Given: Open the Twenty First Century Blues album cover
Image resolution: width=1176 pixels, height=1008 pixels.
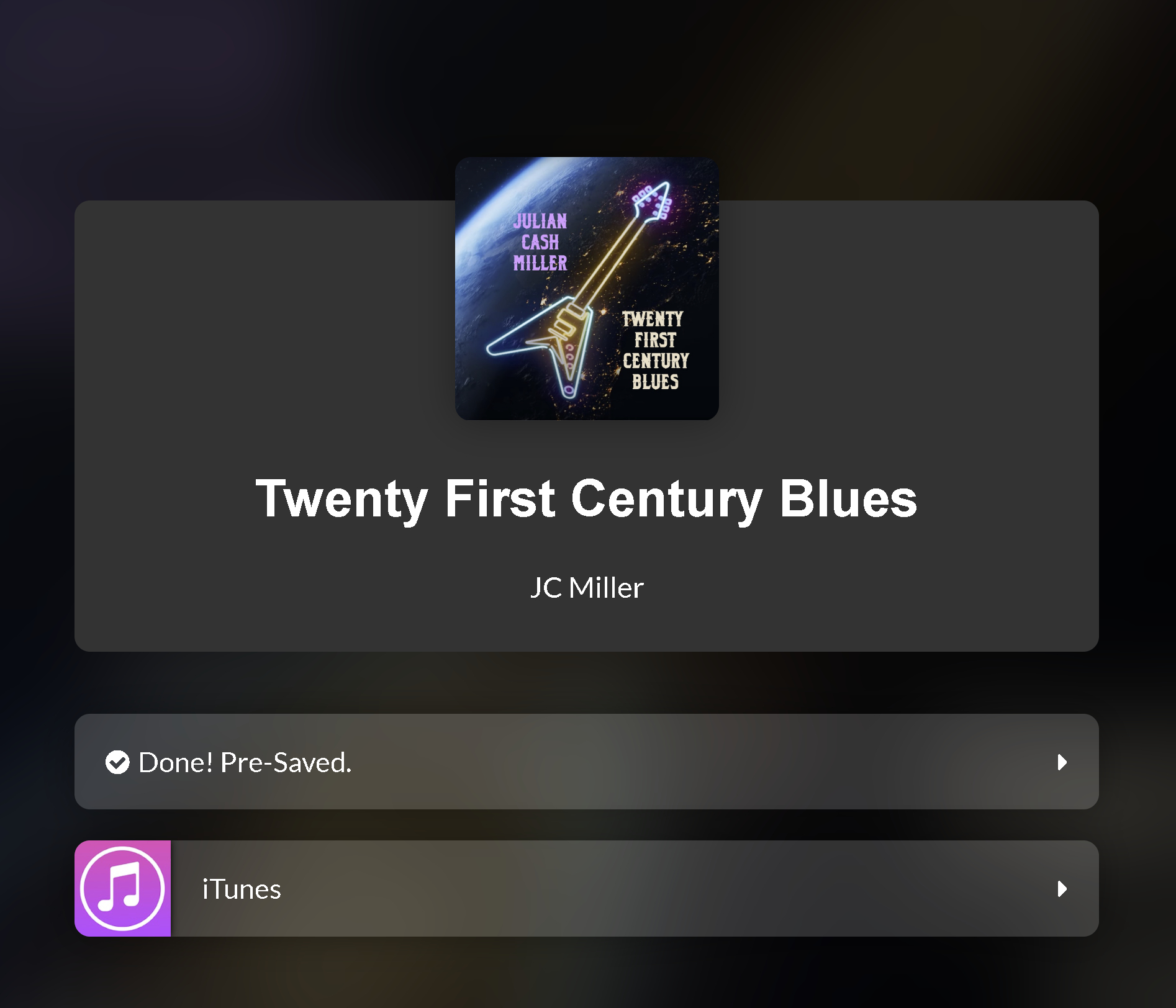Looking at the screenshot, I should coord(587,289).
